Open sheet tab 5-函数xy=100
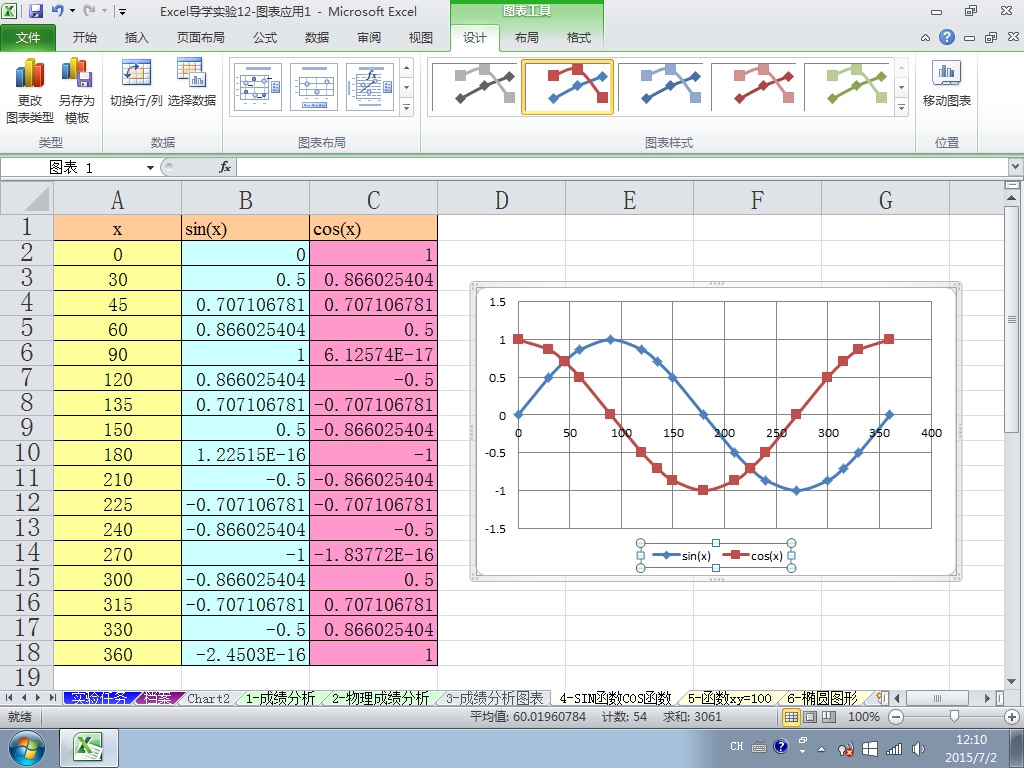Screen dimensions: 1024x768 729,698
